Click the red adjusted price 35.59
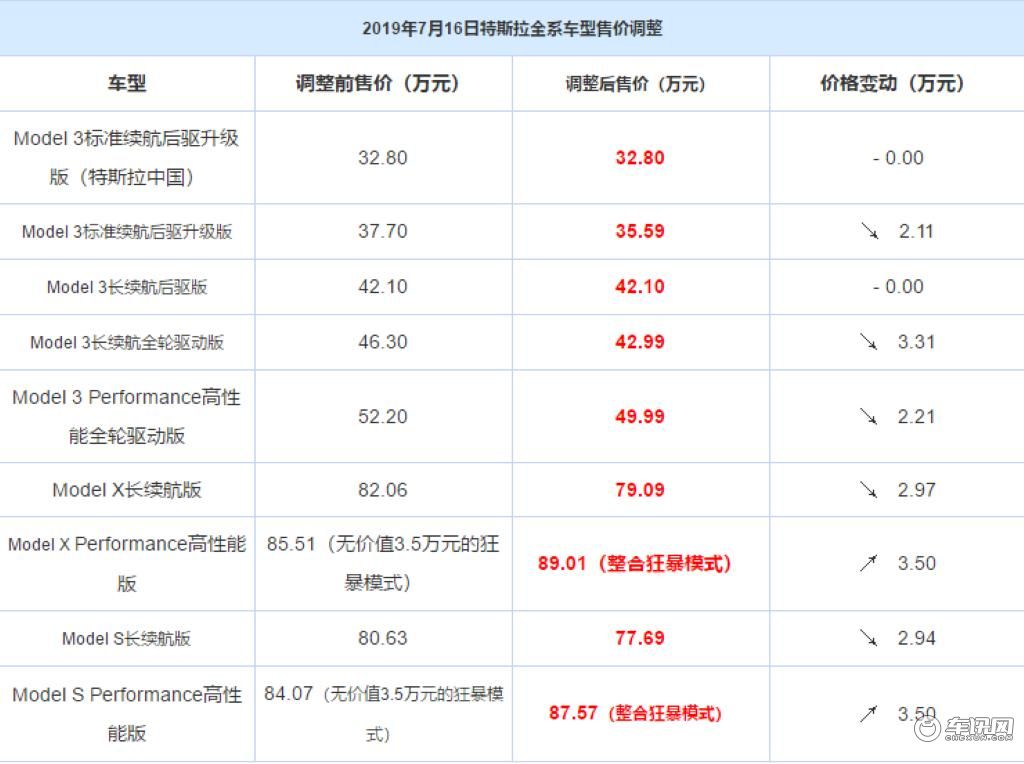 coord(640,231)
